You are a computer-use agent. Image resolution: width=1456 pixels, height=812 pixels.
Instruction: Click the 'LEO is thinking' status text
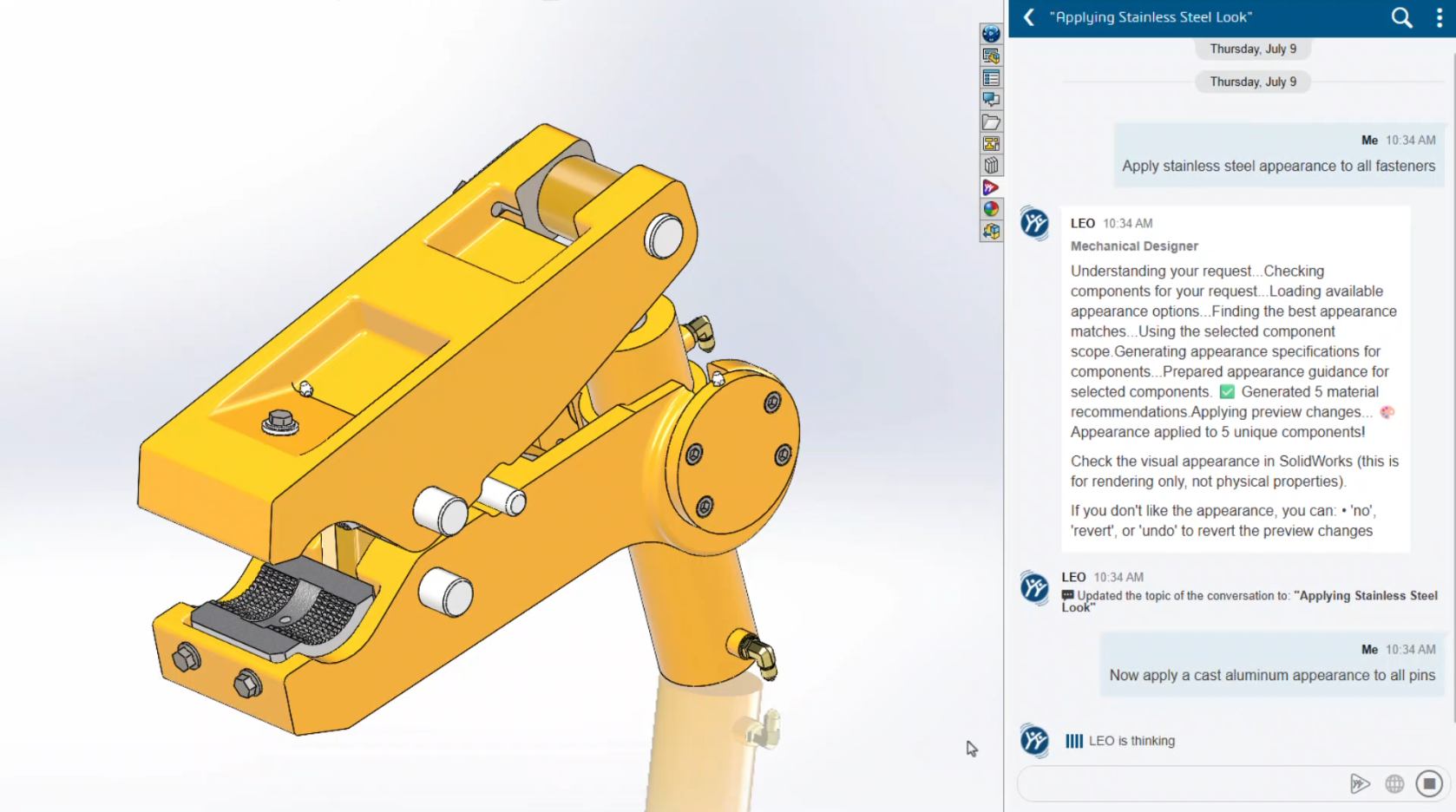click(1131, 741)
